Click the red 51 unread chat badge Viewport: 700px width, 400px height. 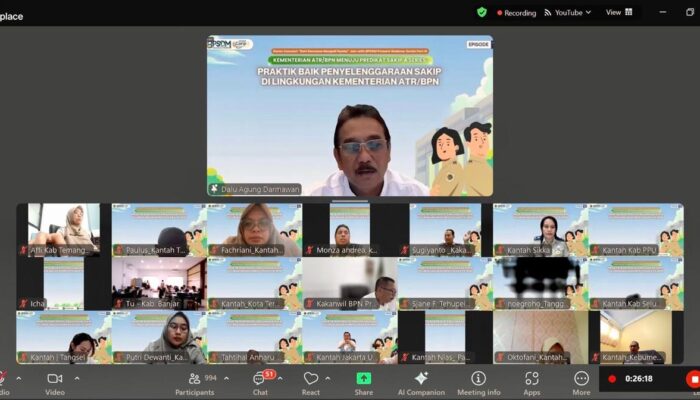269,374
